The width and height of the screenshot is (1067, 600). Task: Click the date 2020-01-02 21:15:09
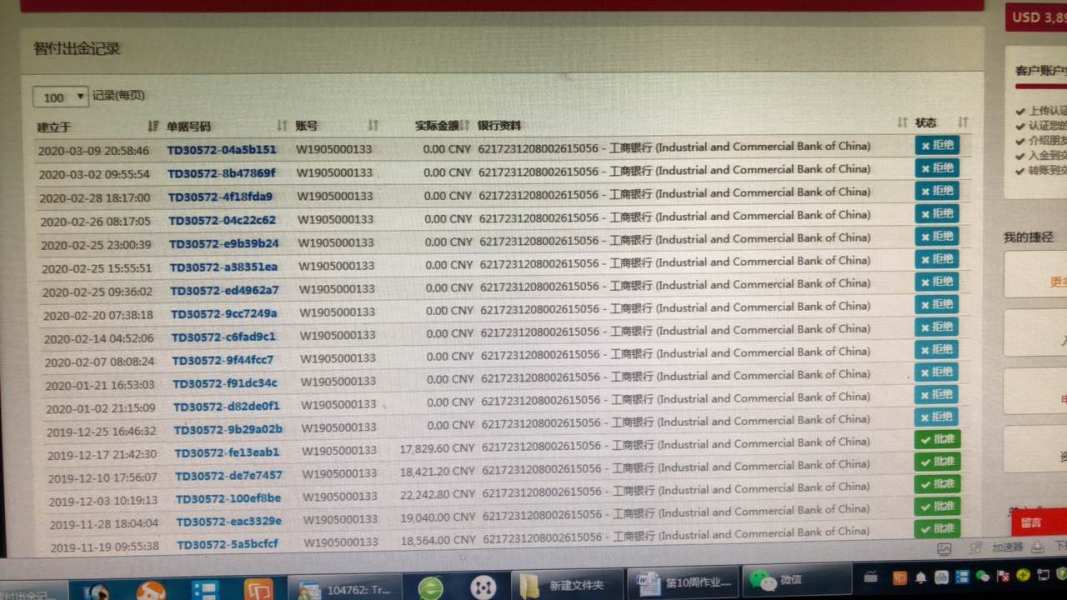(101, 408)
